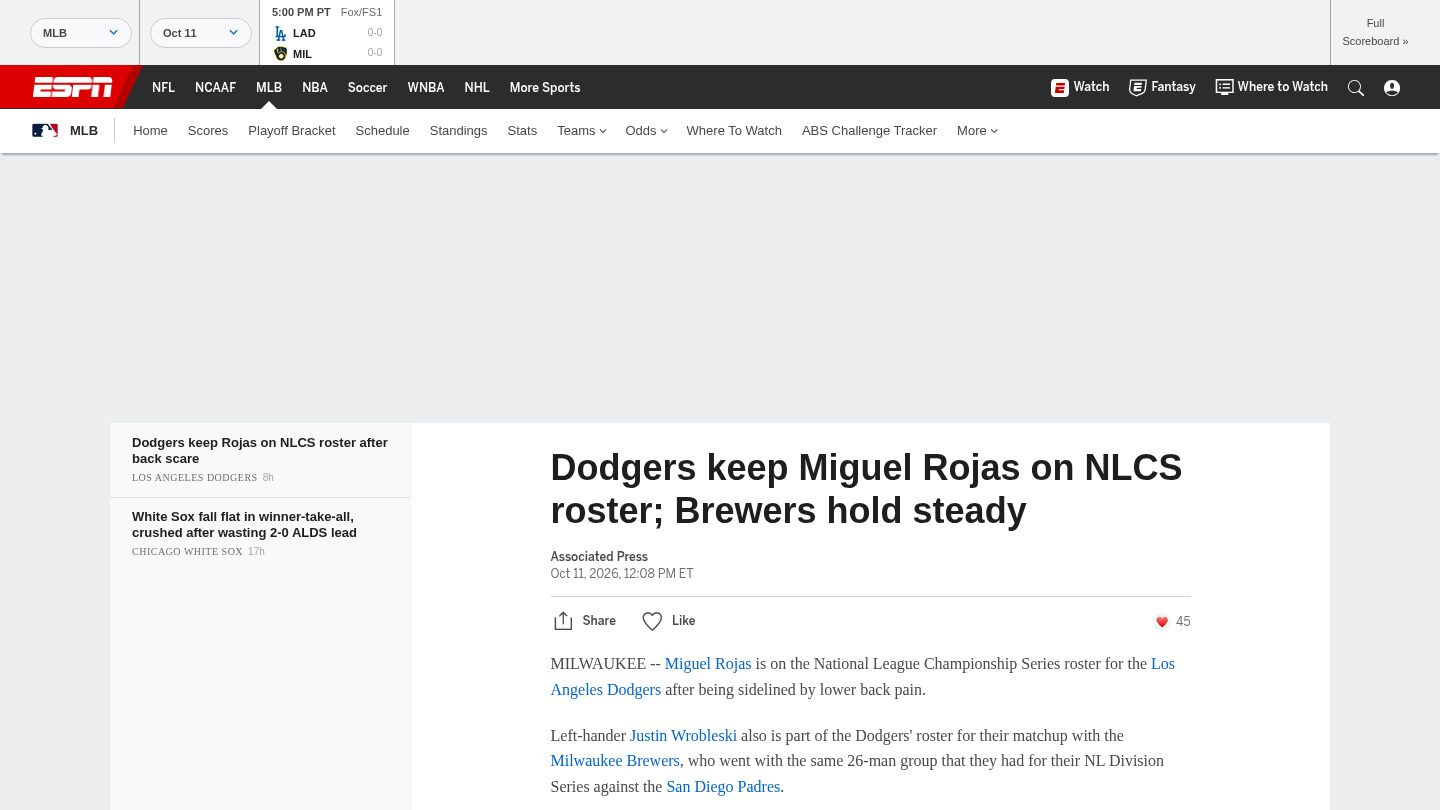The image size is (1440, 810).
Task: Expand the More submenu
Action: (x=977, y=131)
